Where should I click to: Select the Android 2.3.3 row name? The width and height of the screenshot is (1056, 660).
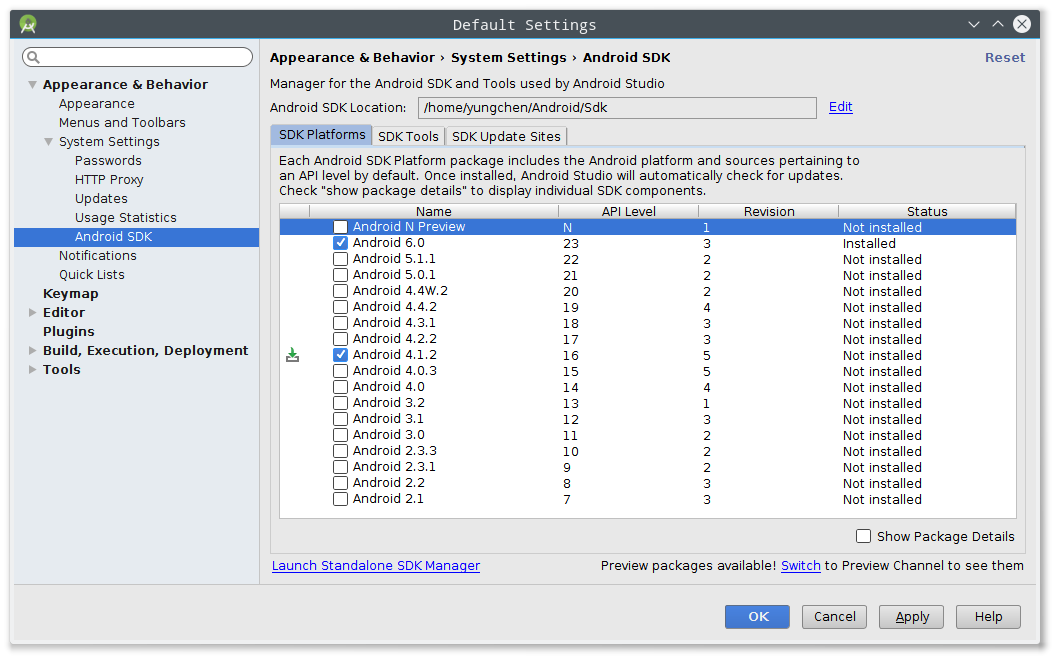395,451
